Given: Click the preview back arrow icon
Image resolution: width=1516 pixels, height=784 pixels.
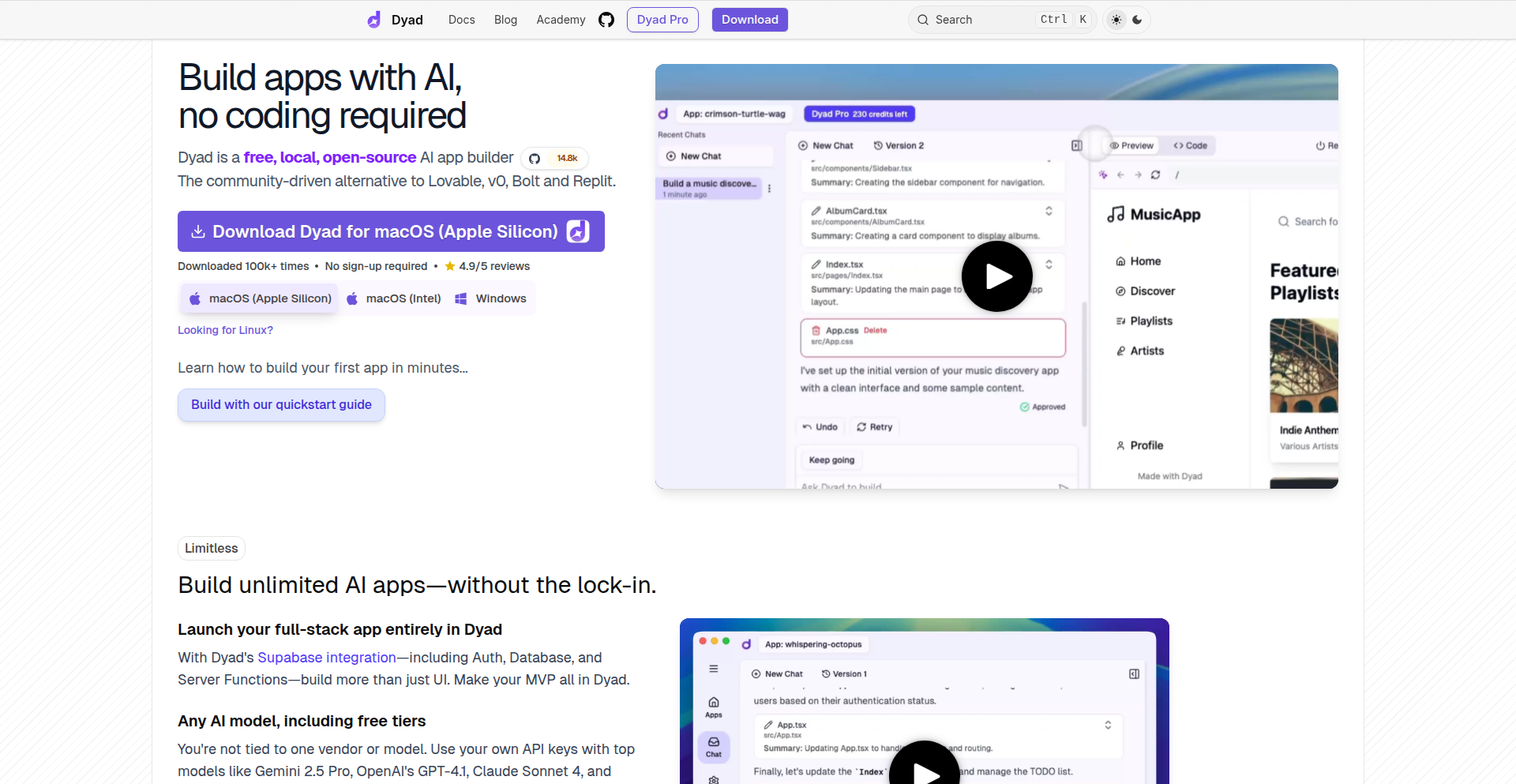Looking at the screenshot, I should [1120, 174].
